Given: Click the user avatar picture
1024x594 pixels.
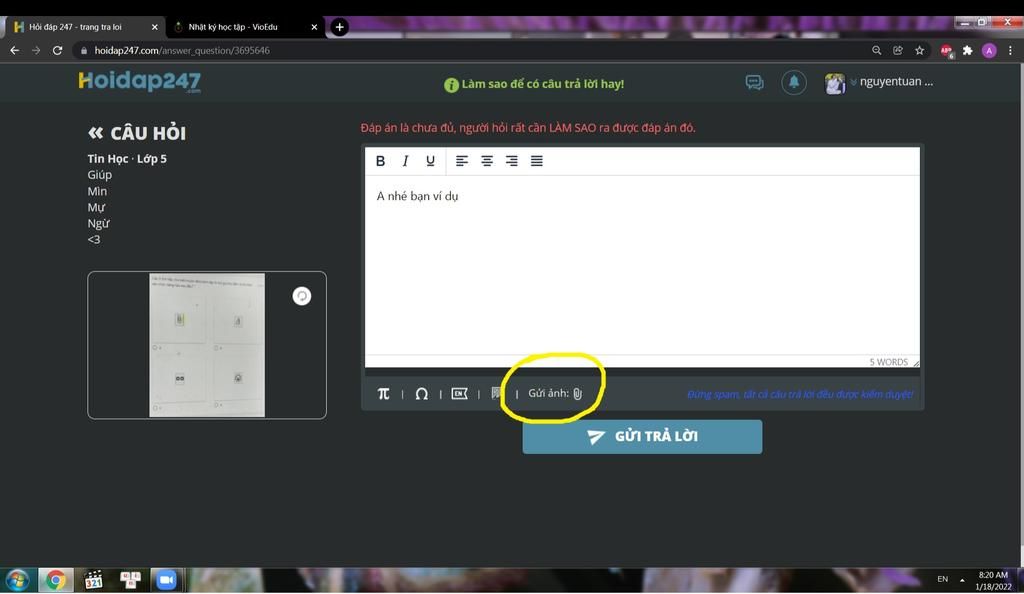Looking at the screenshot, I should (835, 84).
